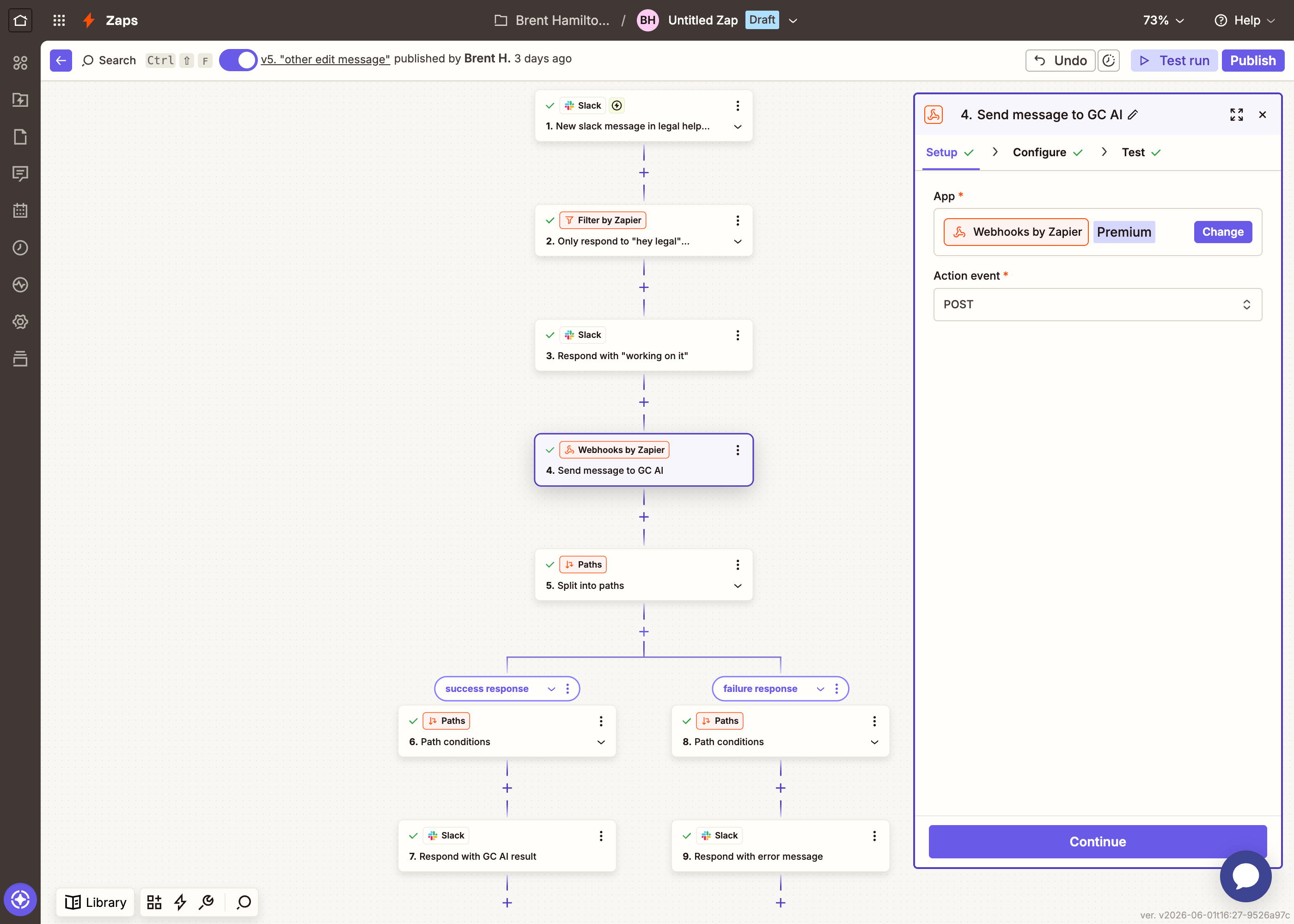Rename step using the pencil edit icon
This screenshot has height=924, width=1294.
(x=1133, y=114)
